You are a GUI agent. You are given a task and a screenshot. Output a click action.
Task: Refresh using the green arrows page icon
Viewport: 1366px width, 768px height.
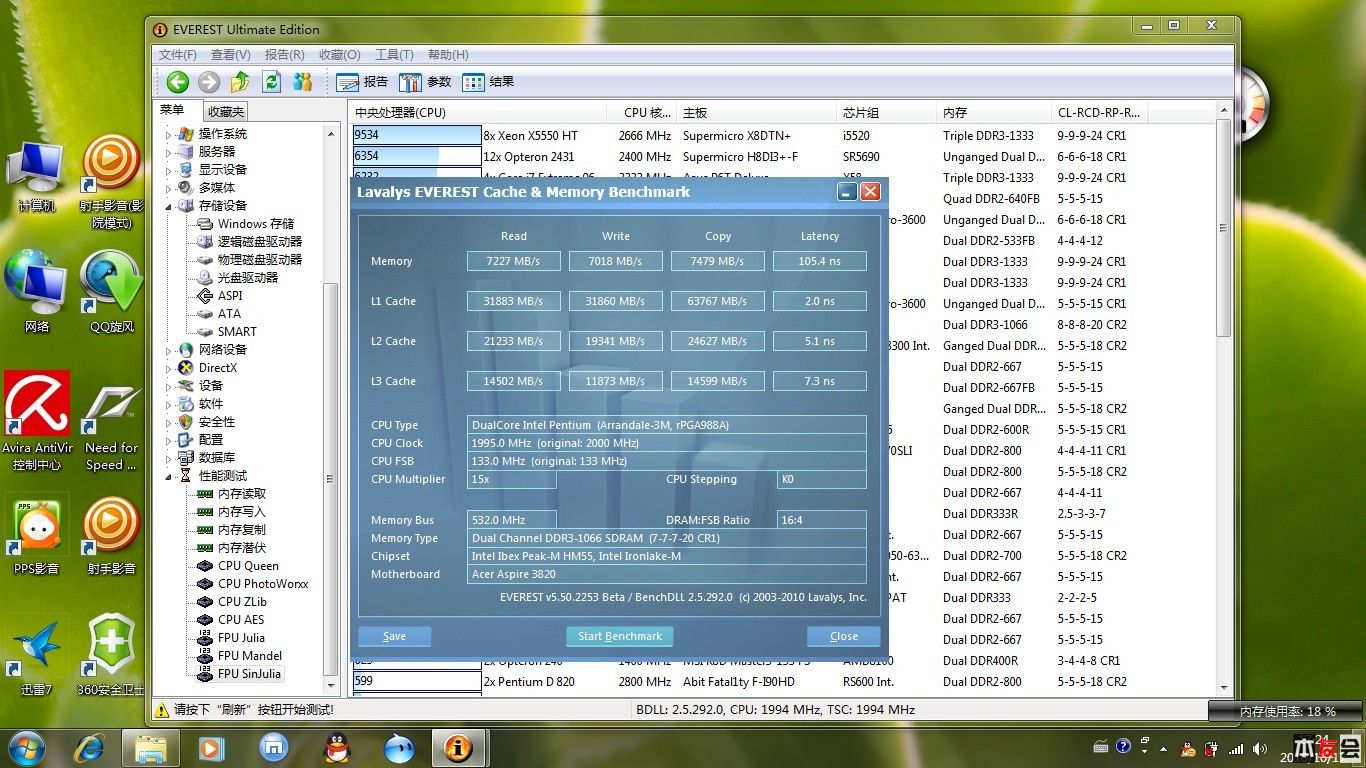[271, 82]
